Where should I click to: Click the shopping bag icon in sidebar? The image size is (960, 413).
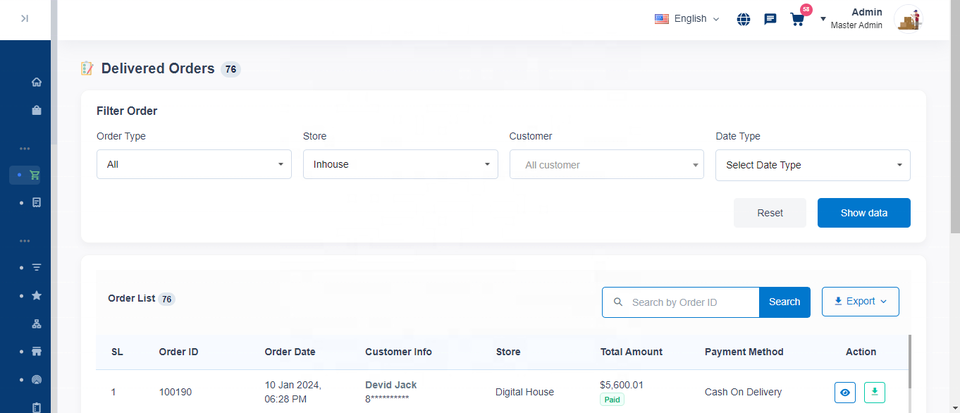point(36,110)
